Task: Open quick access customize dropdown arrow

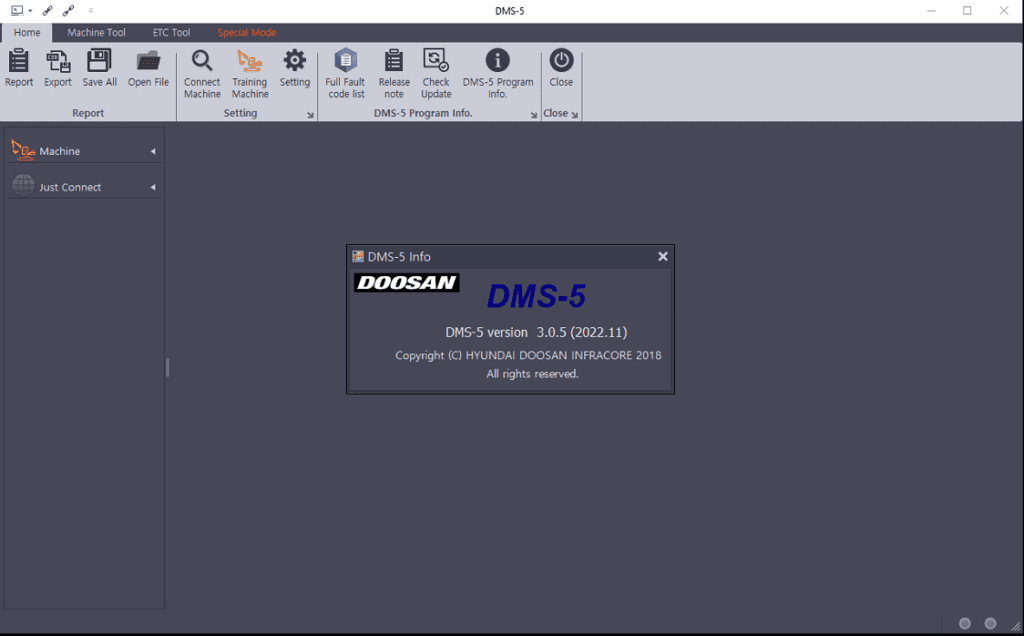Action: click(x=91, y=10)
